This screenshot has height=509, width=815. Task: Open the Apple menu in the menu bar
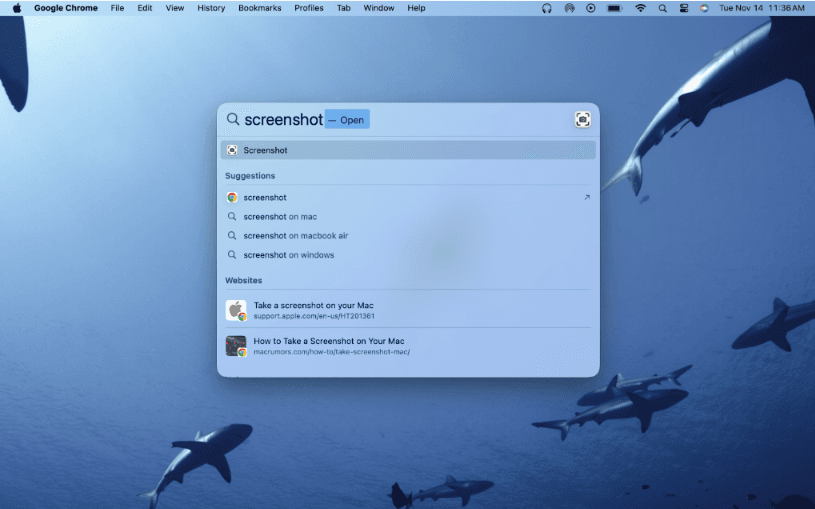tap(16, 8)
